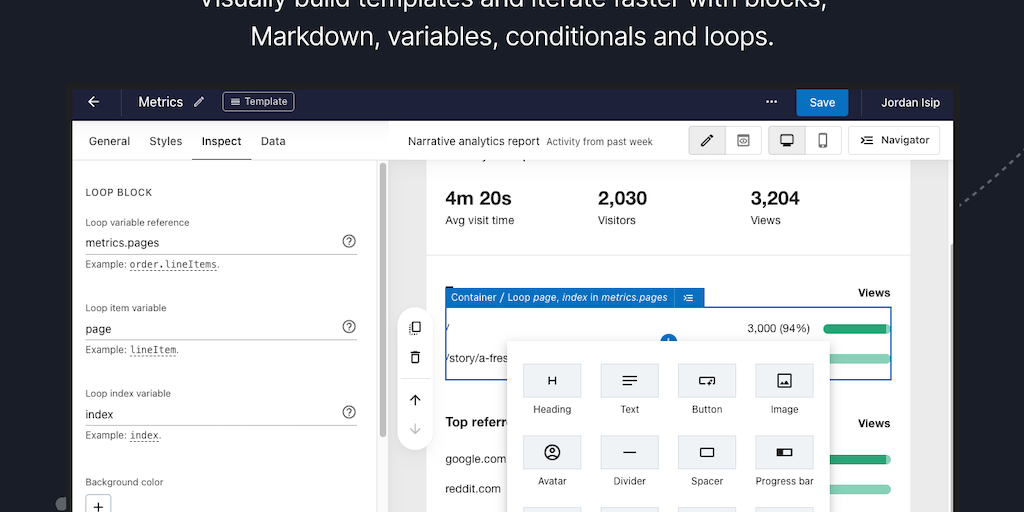Select mobile viewport view

(x=823, y=140)
